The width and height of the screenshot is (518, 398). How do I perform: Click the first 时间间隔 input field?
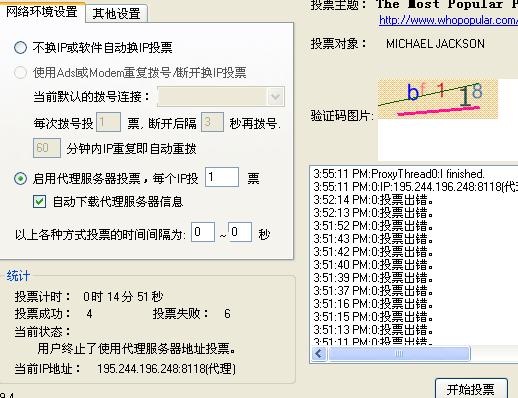(x=203, y=232)
